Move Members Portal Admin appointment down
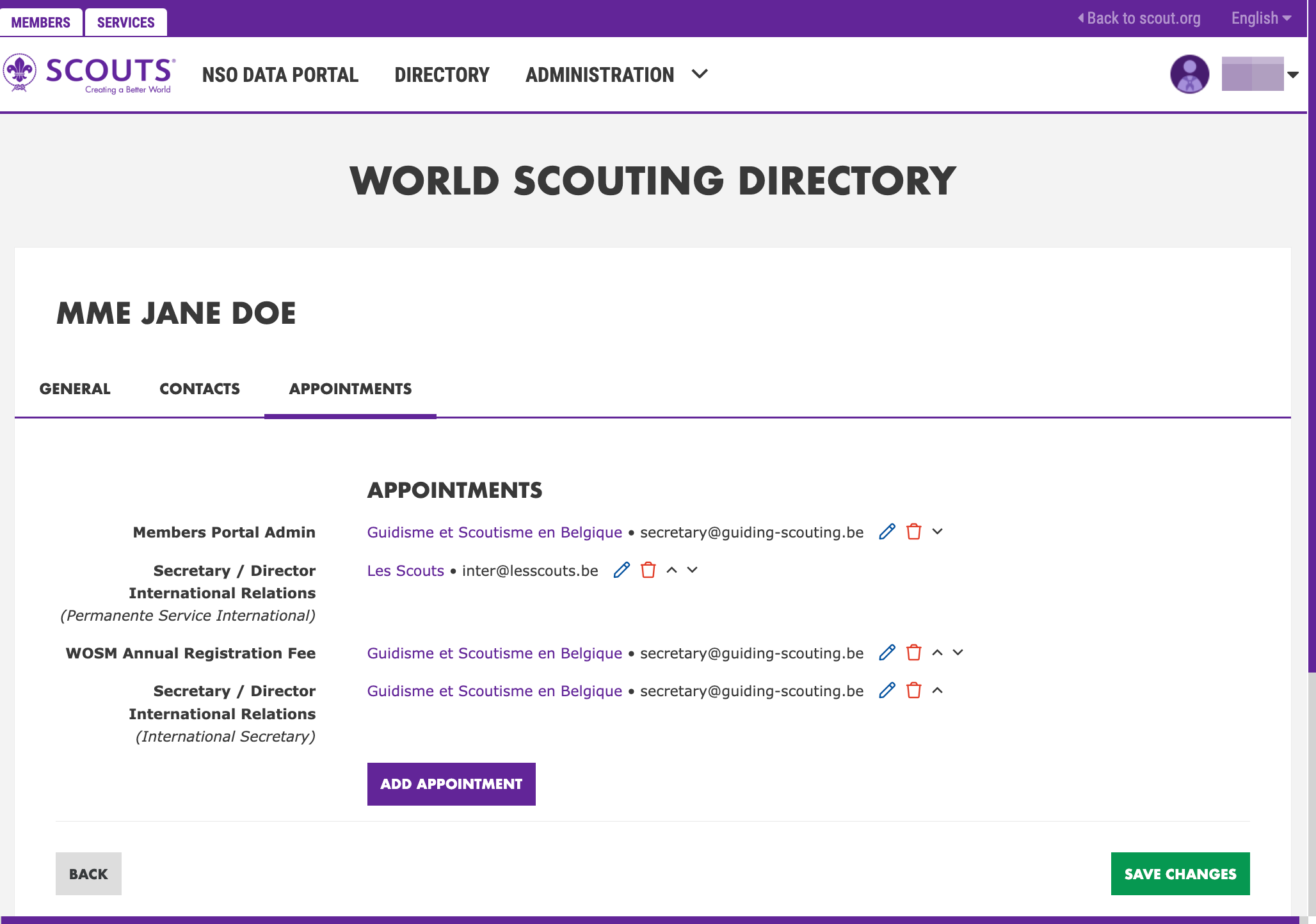The image size is (1316, 924). tap(938, 532)
